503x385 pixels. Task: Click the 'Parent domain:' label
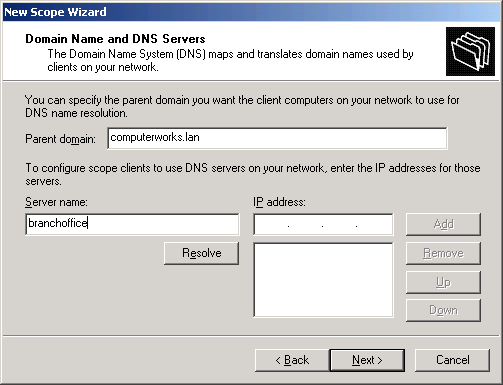pyautogui.click(x=60, y=139)
